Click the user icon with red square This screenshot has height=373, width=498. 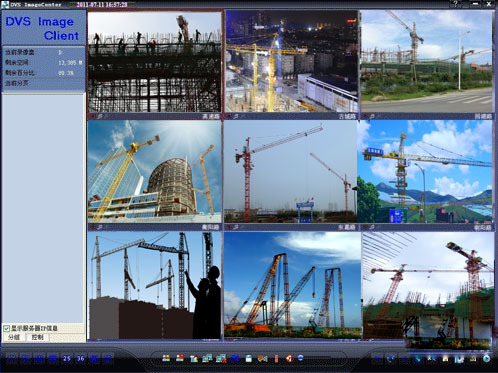[x=180, y=358]
